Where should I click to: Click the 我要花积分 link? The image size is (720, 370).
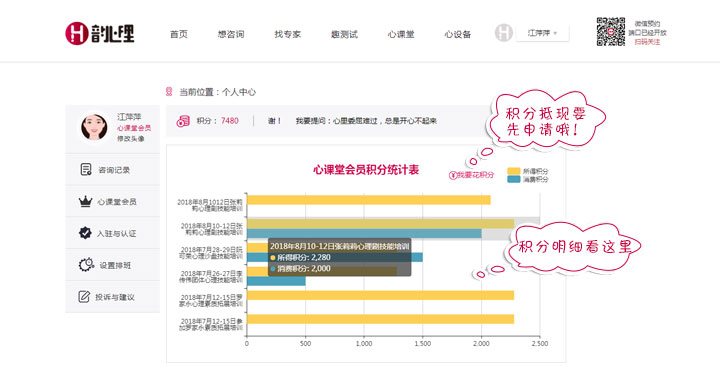point(472,175)
